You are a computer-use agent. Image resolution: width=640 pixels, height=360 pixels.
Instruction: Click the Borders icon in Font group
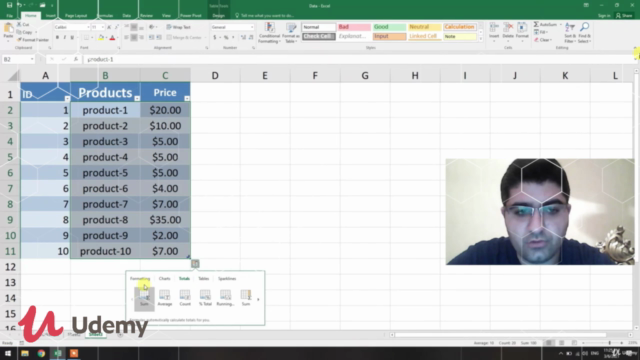86,38
